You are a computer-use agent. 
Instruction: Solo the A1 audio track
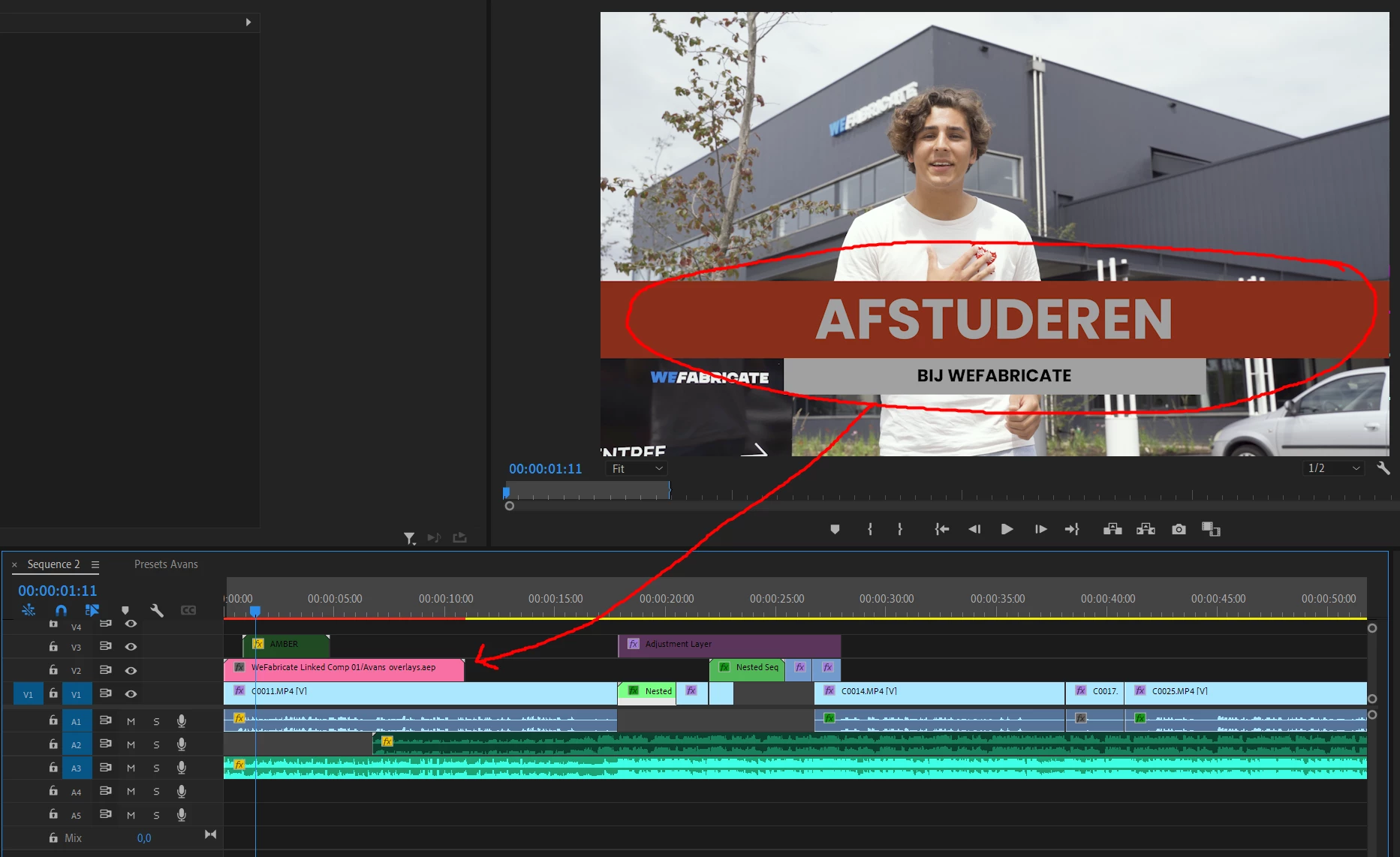[x=156, y=721]
